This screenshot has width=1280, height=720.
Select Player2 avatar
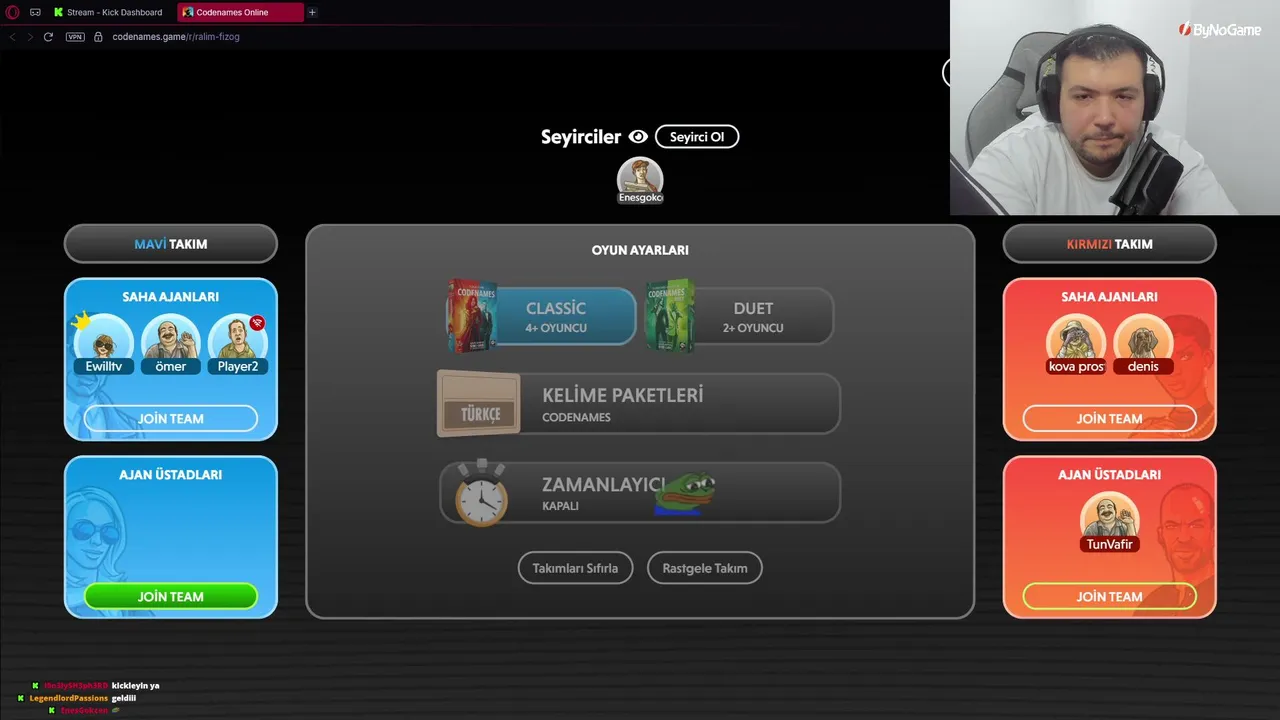[x=238, y=345]
